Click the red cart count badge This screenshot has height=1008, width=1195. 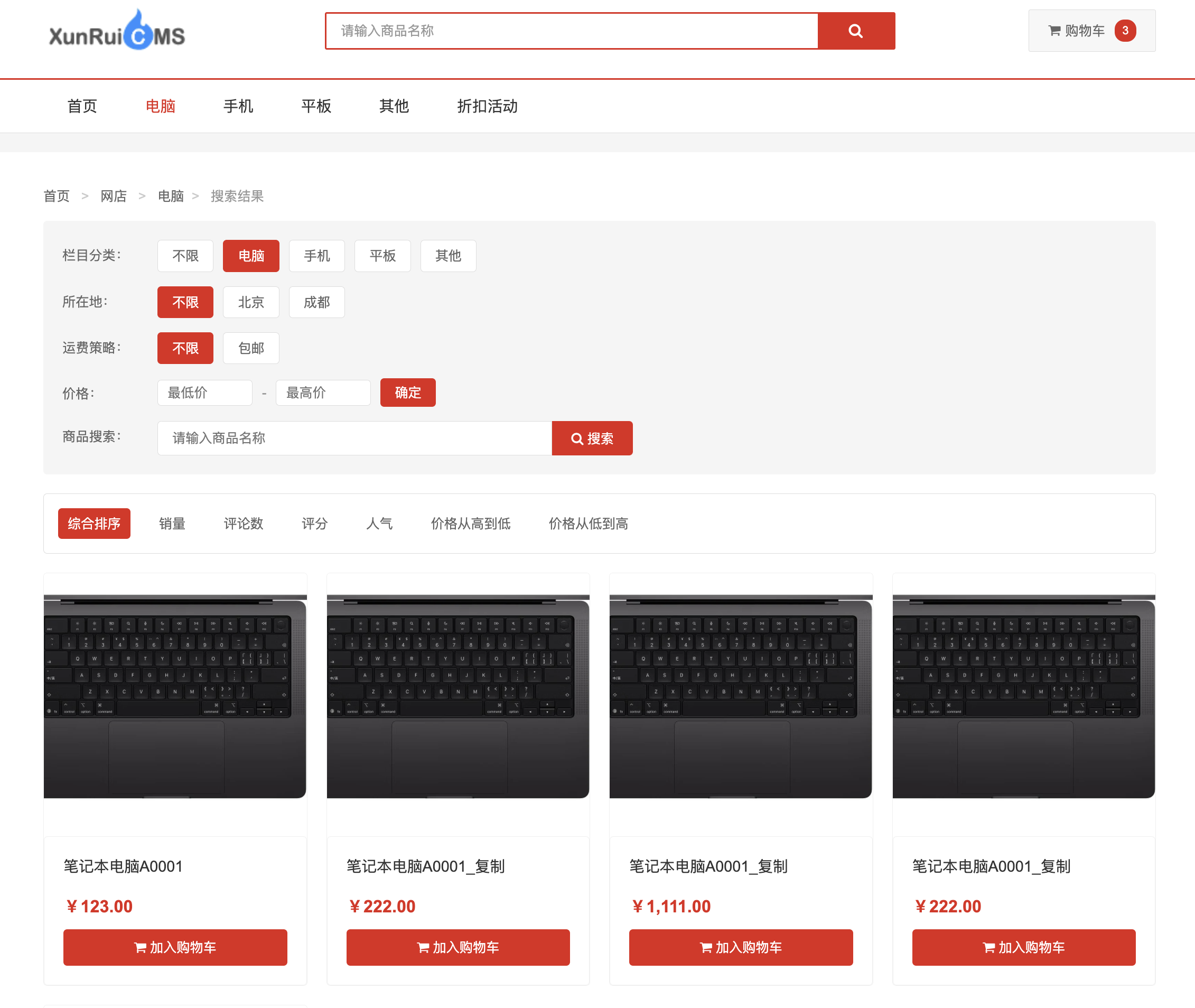pyautogui.click(x=1125, y=31)
